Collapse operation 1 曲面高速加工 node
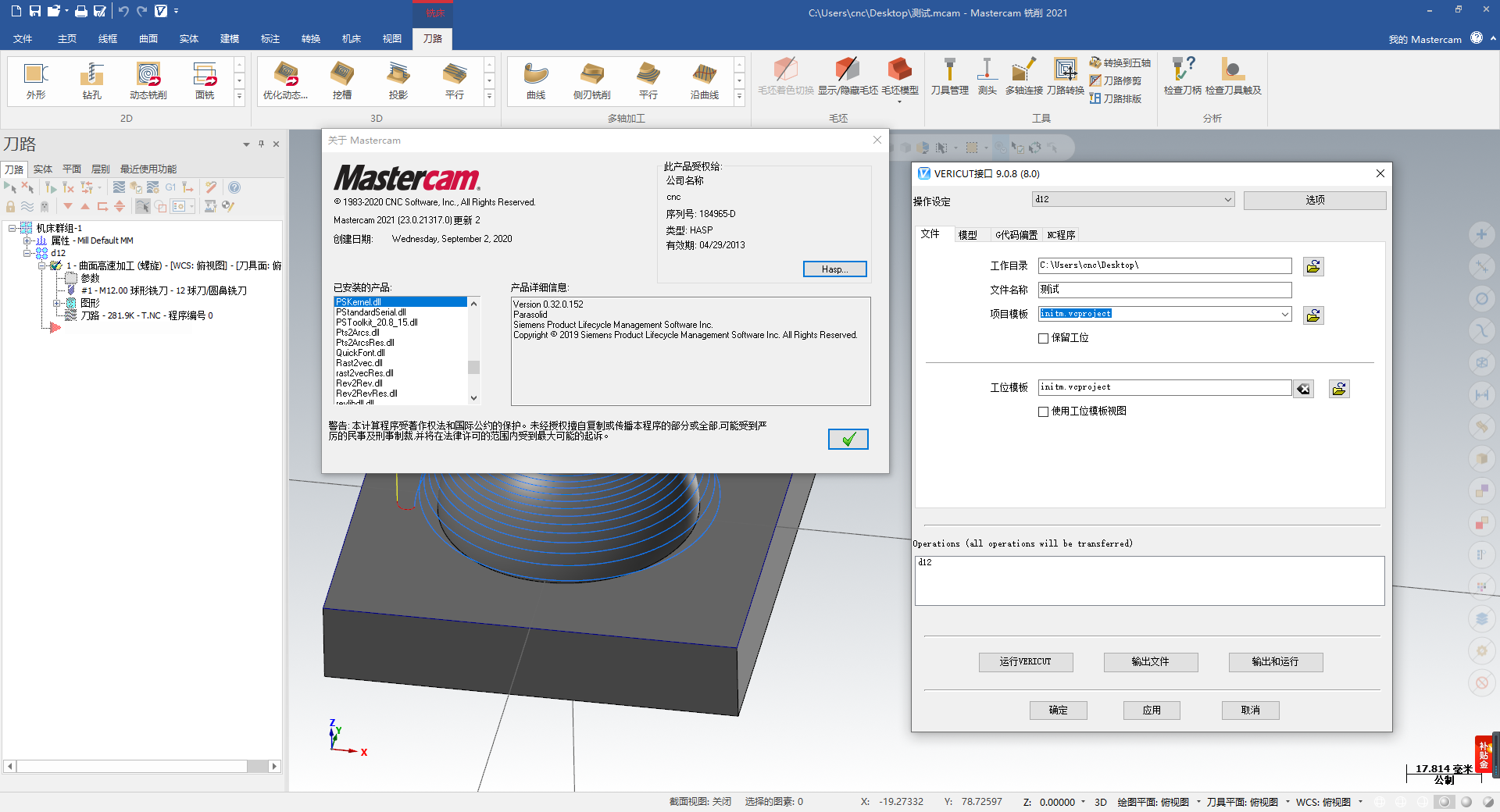Viewport: 1500px width, 812px height. (x=41, y=265)
